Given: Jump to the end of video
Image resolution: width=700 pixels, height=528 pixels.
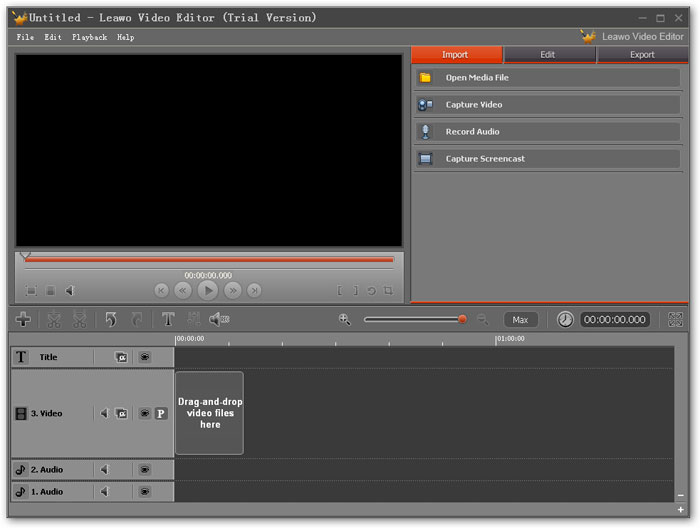Looking at the screenshot, I should pos(254,291).
